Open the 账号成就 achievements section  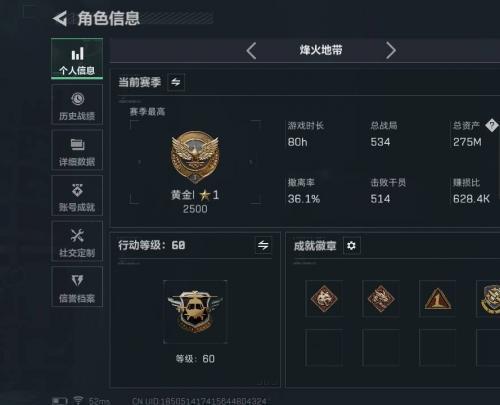click(x=77, y=196)
